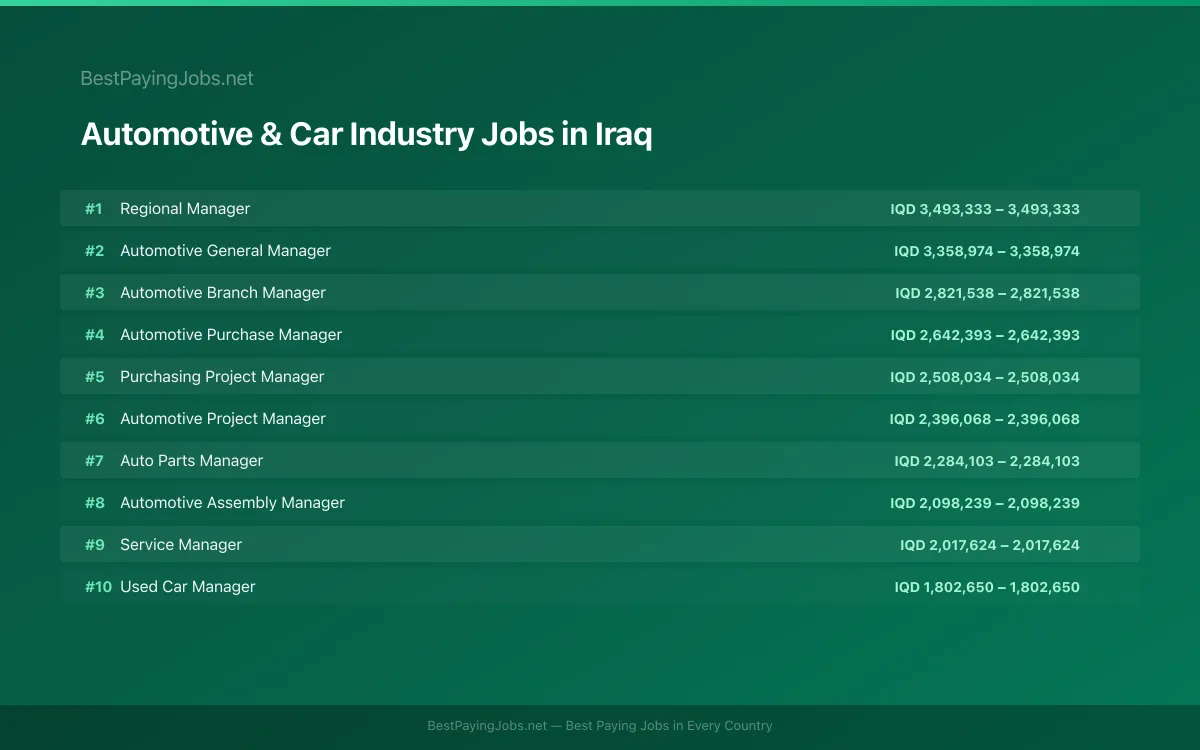The image size is (1200, 750).
Task: Click salary IQD 2,017,624 – 2,017,624
Action: pyautogui.click(x=990, y=545)
